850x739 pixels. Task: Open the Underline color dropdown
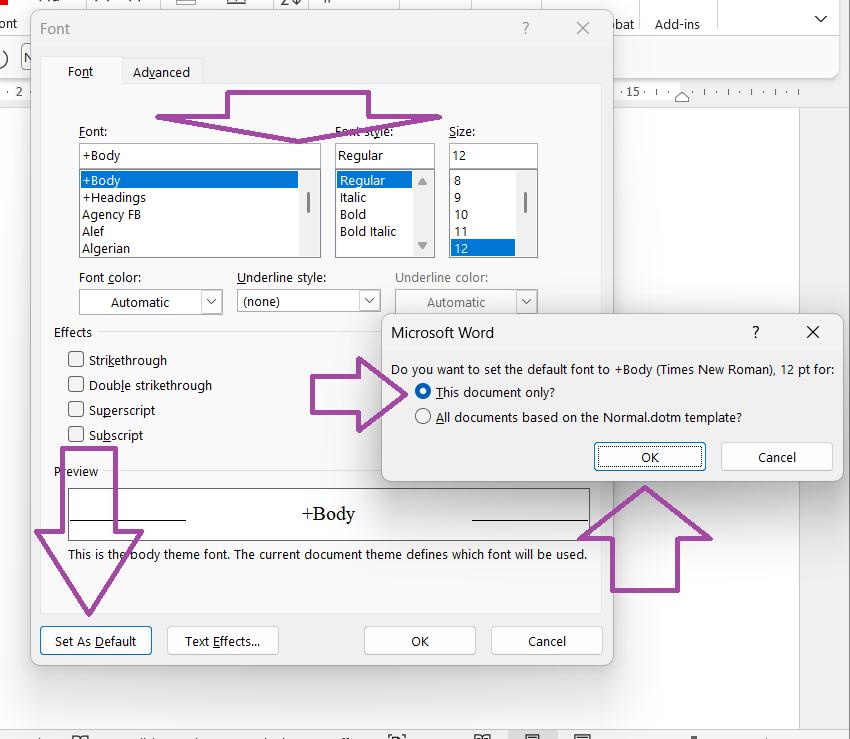tap(526, 302)
